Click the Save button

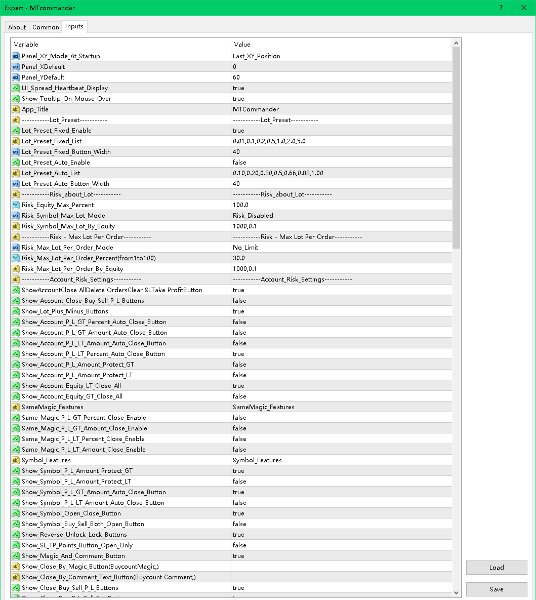click(x=497, y=589)
